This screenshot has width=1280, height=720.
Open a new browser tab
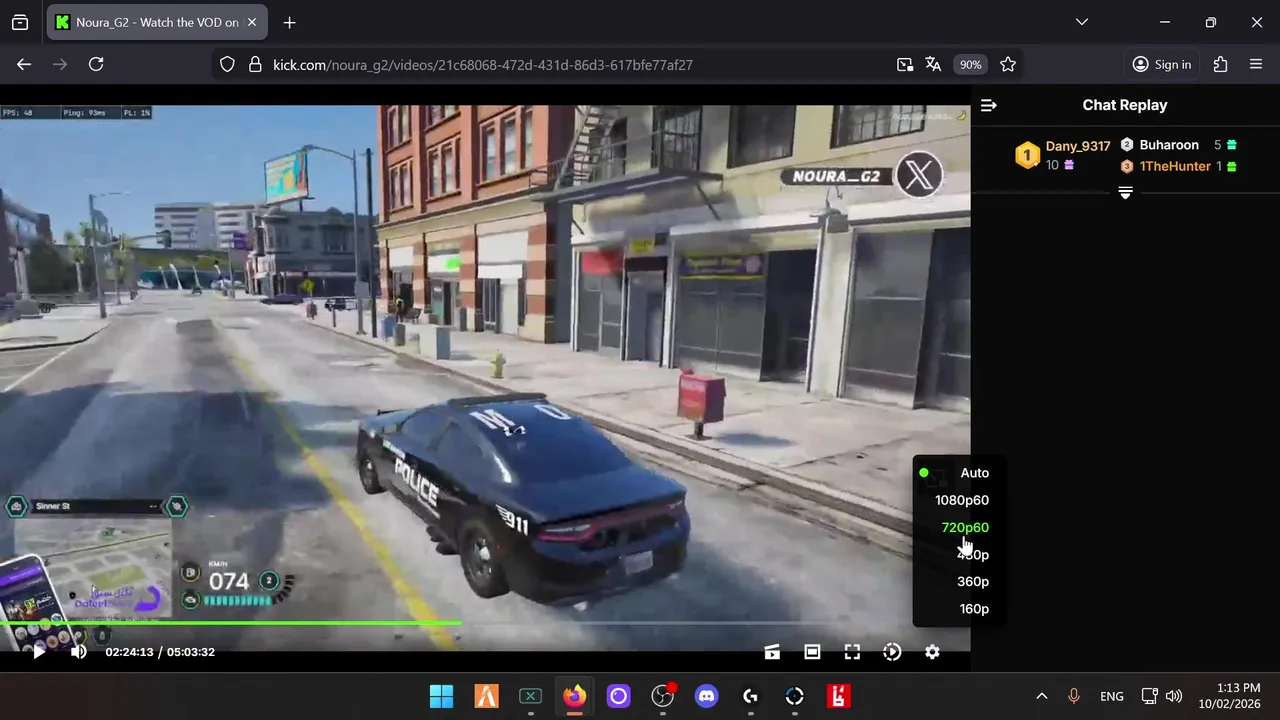click(289, 22)
